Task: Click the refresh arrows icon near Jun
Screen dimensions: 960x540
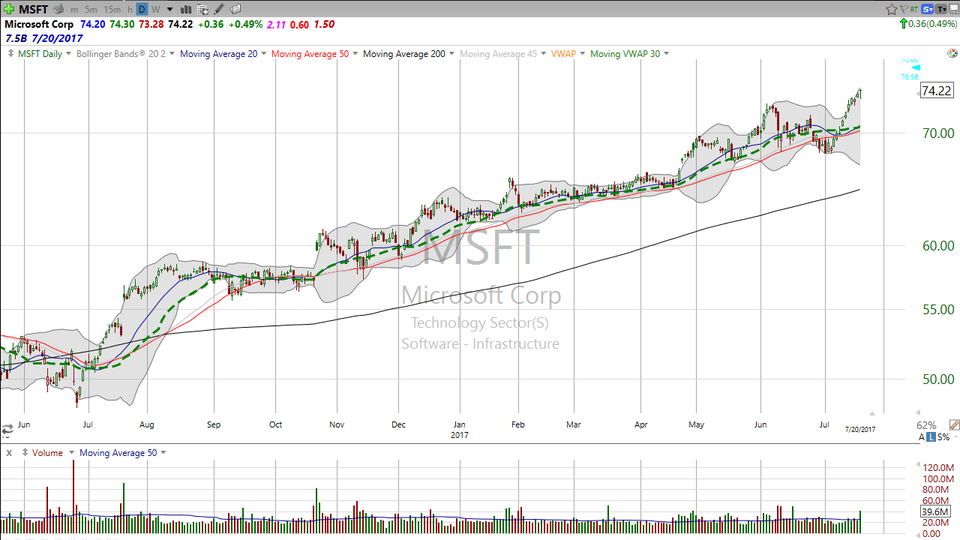Action: (7, 430)
